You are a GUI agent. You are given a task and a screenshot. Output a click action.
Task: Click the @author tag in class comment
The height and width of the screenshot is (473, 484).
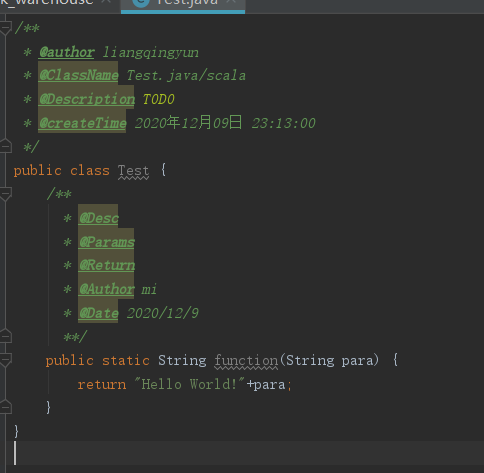(x=67, y=52)
